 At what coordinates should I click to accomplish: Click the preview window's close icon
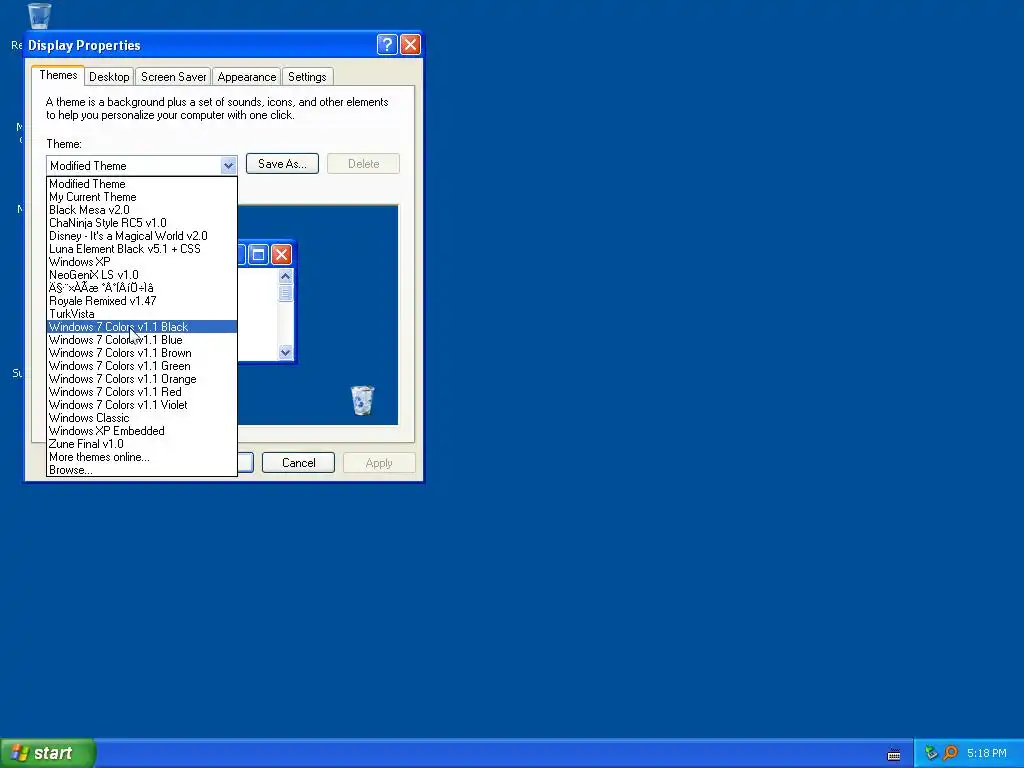pos(281,254)
